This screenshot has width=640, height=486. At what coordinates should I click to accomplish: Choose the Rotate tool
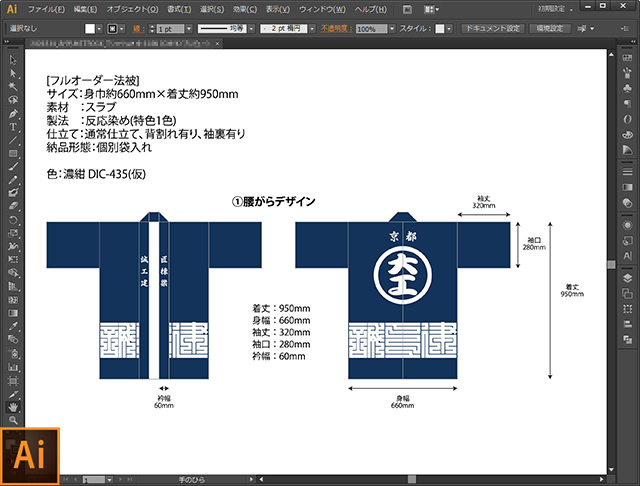click(x=13, y=220)
